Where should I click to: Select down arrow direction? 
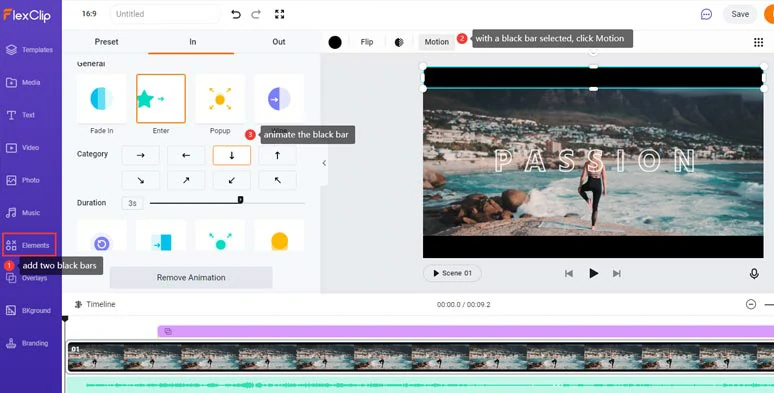pos(232,155)
